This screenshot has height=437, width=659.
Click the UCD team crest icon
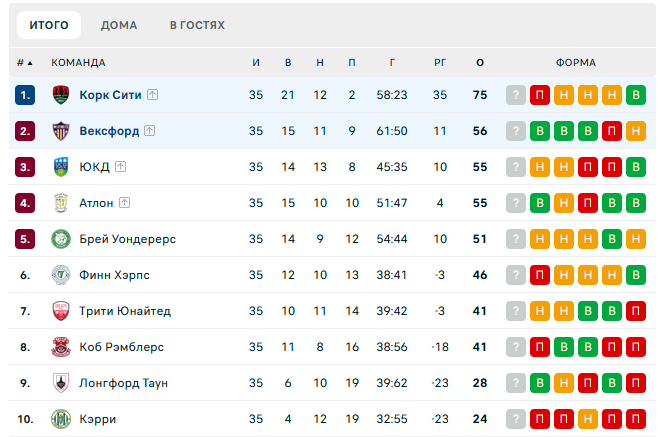coord(60,167)
